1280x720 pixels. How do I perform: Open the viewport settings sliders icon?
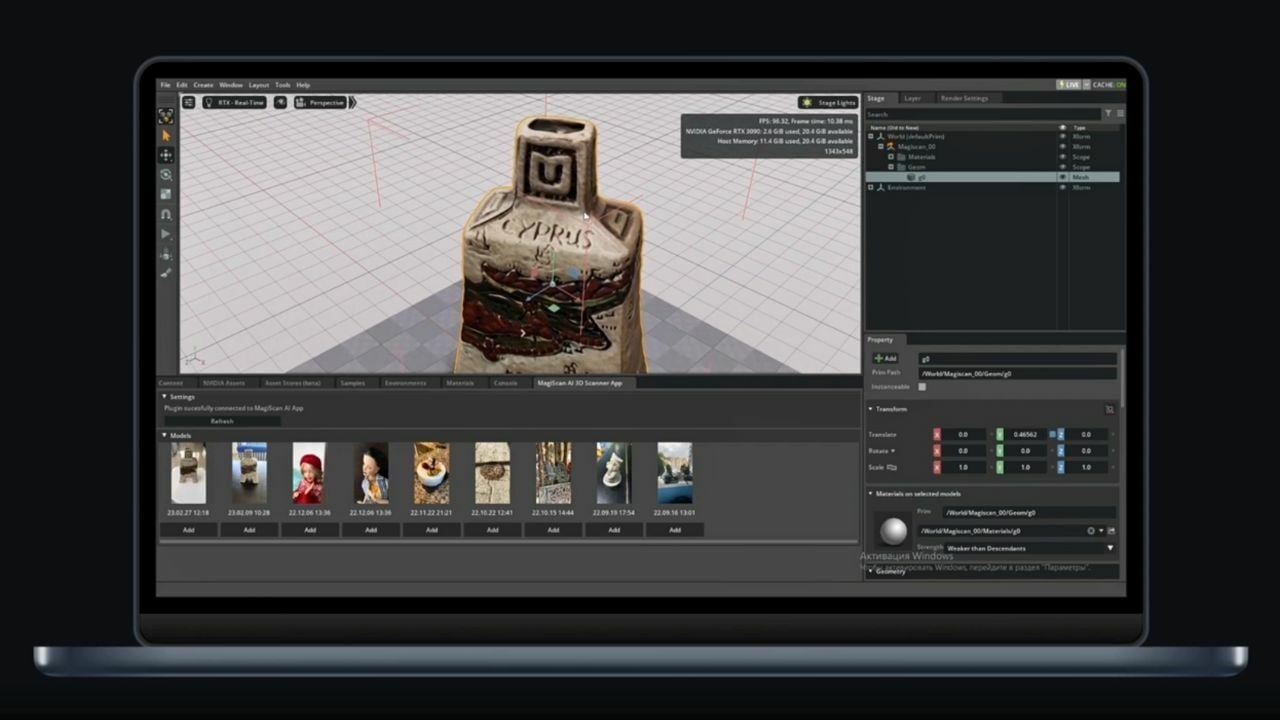coord(188,102)
